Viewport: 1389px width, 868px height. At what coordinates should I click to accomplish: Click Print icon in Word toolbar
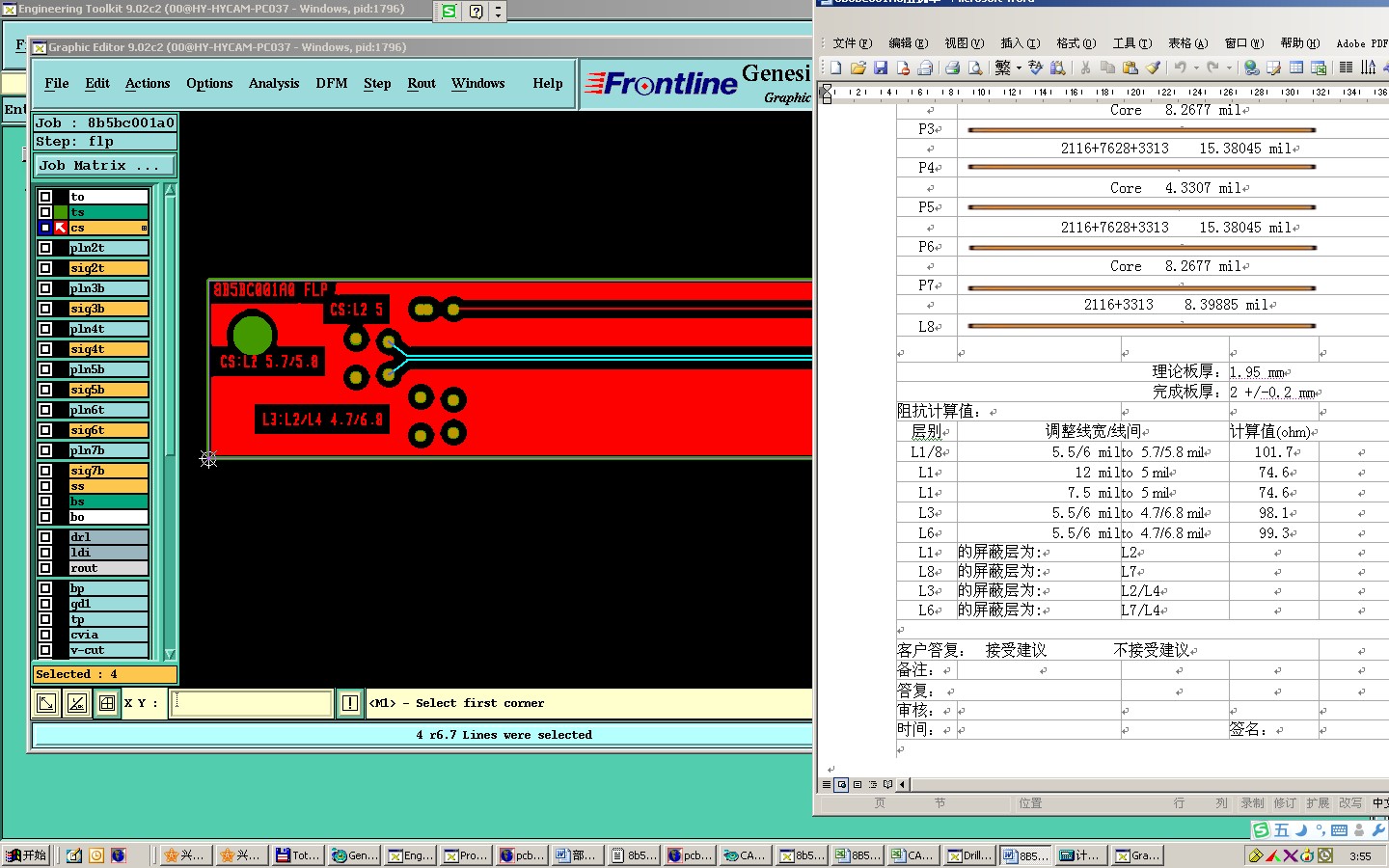952,68
